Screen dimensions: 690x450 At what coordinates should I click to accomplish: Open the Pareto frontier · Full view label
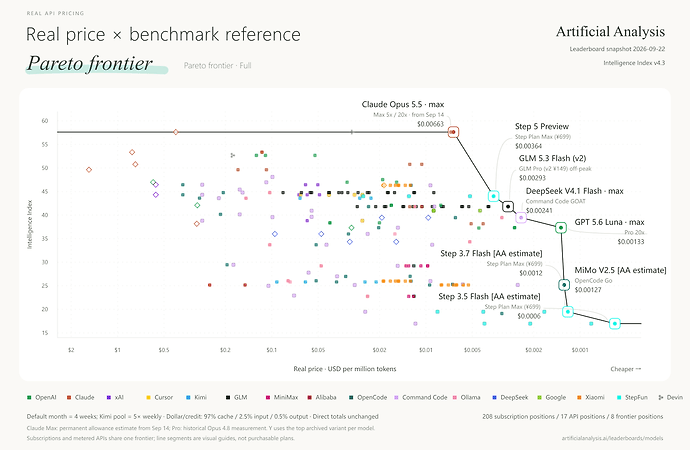tap(217, 66)
